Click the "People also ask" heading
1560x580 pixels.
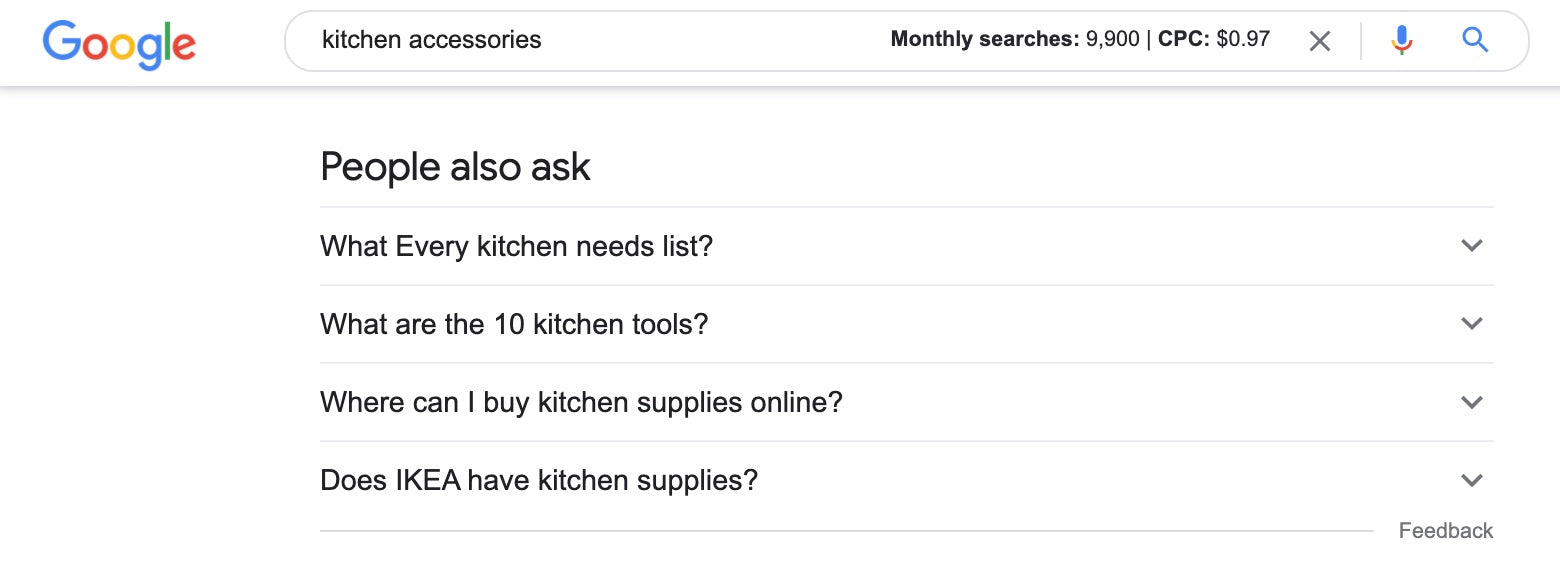coord(455,167)
